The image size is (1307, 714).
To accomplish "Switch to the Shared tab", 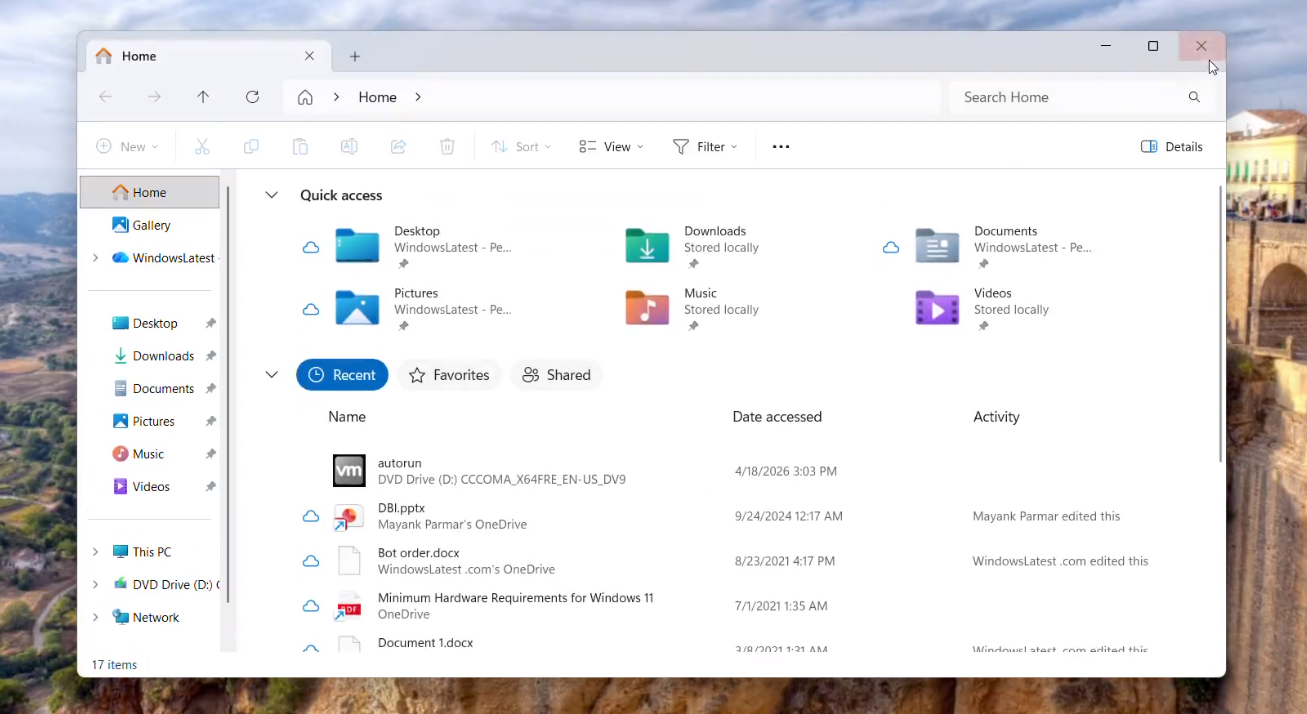I will [556, 375].
